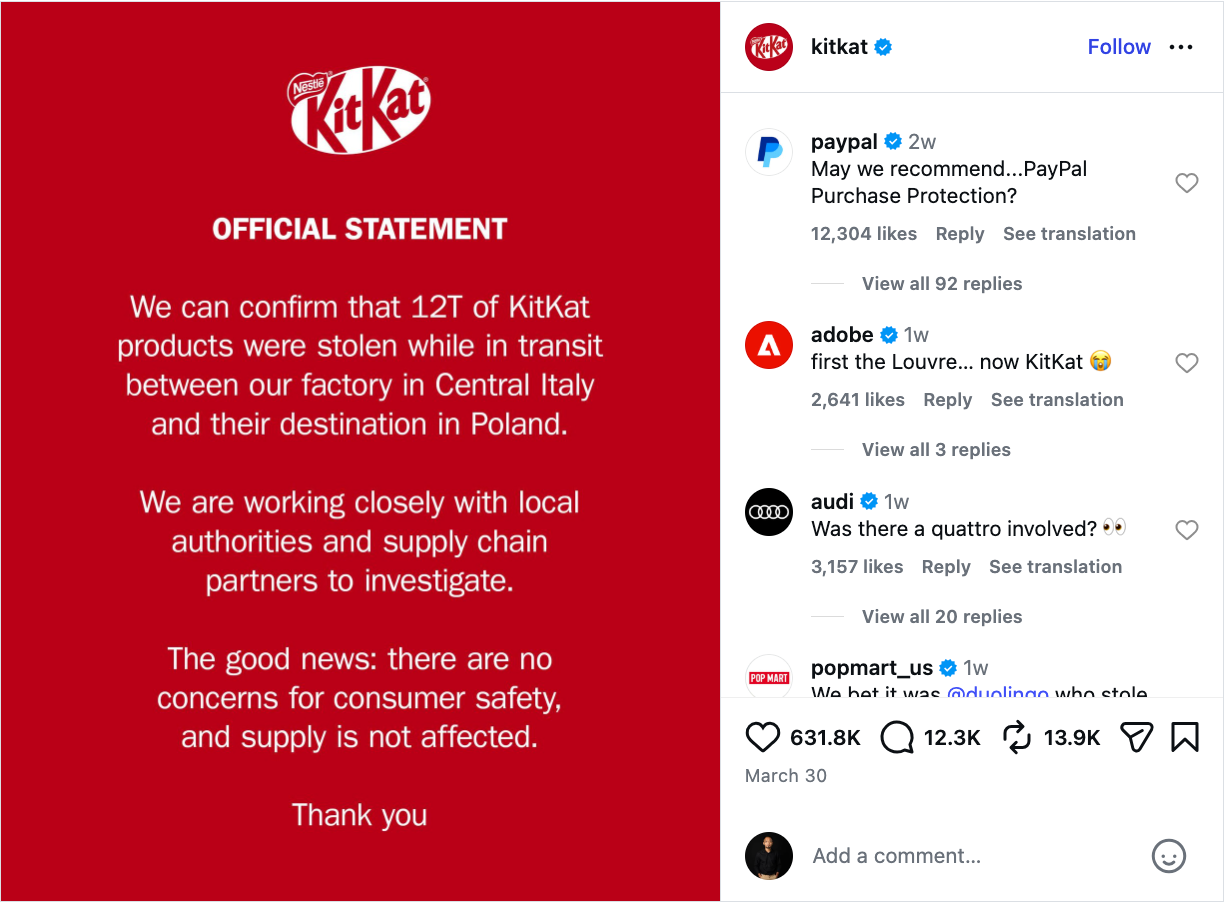Reply to the audi comment

point(946,567)
